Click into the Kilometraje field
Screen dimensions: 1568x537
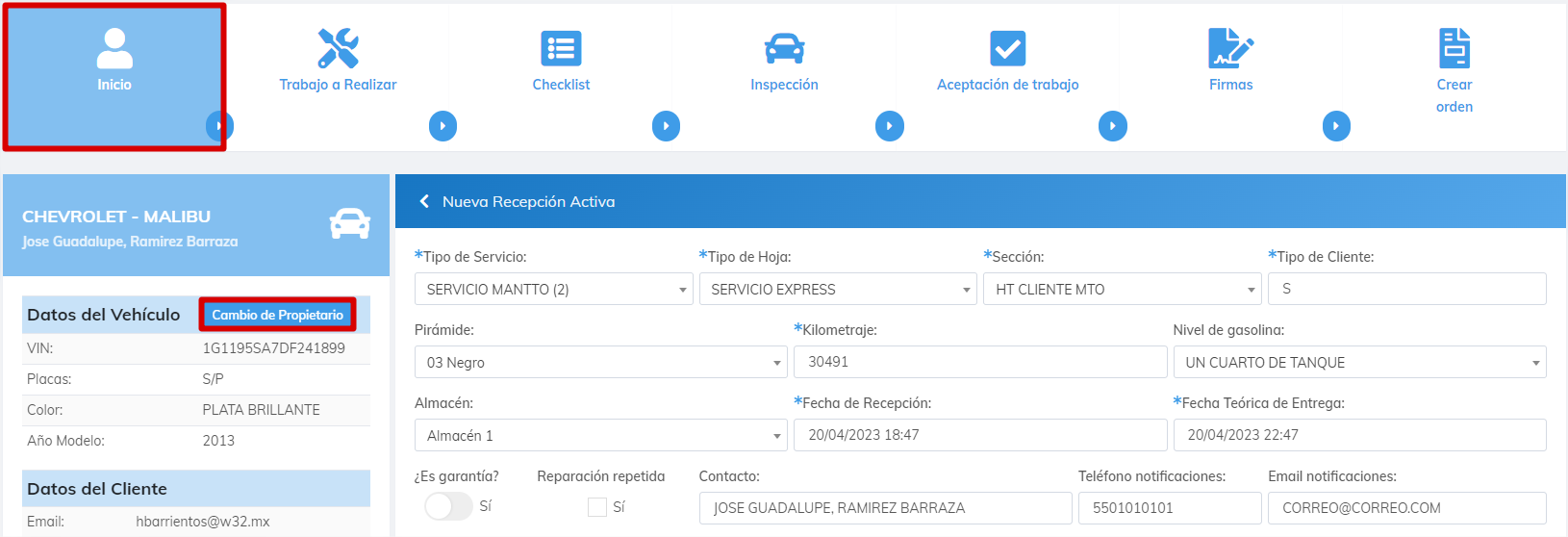(979, 362)
